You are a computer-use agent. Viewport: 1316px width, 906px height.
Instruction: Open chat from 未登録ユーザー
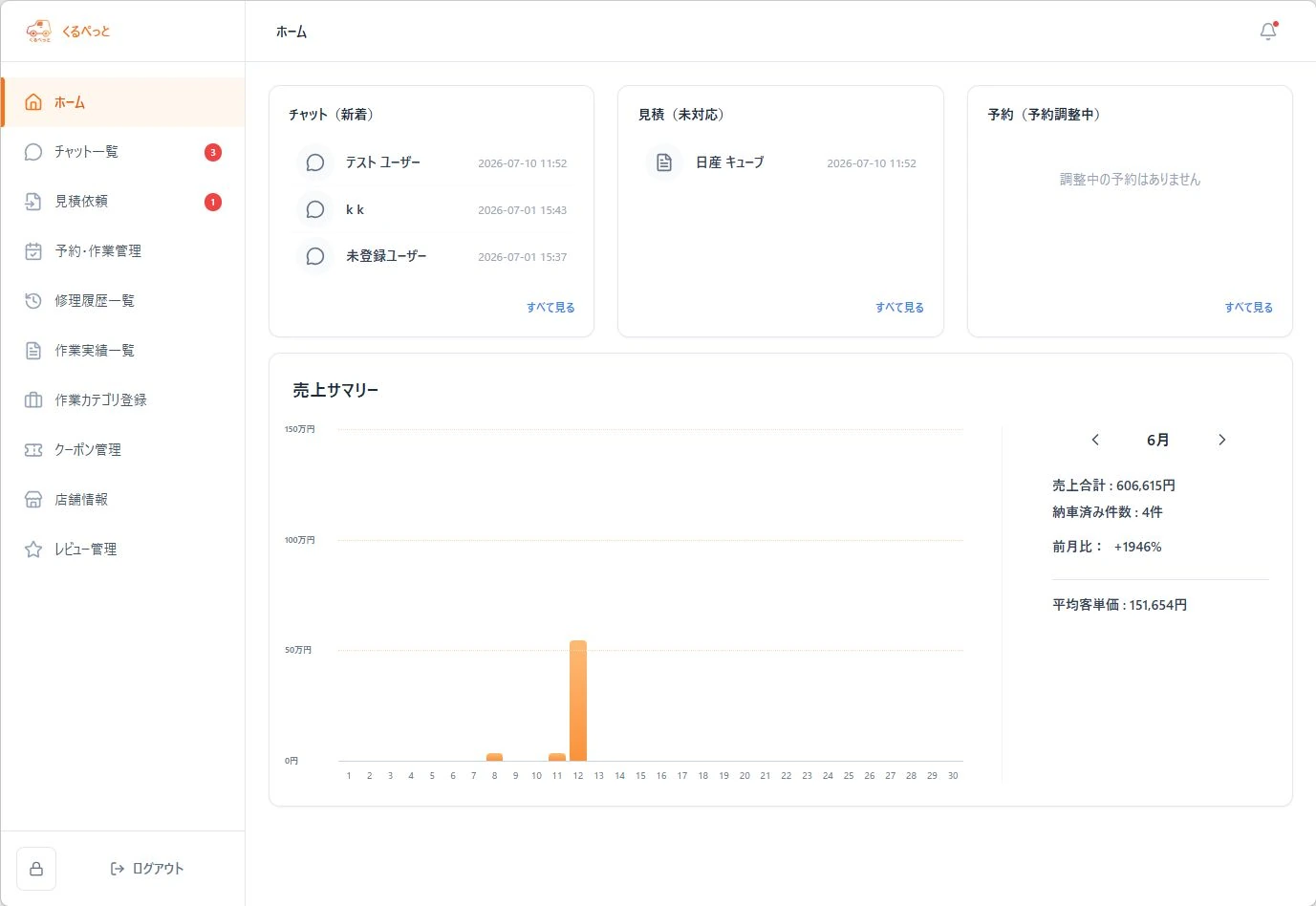(432, 256)
